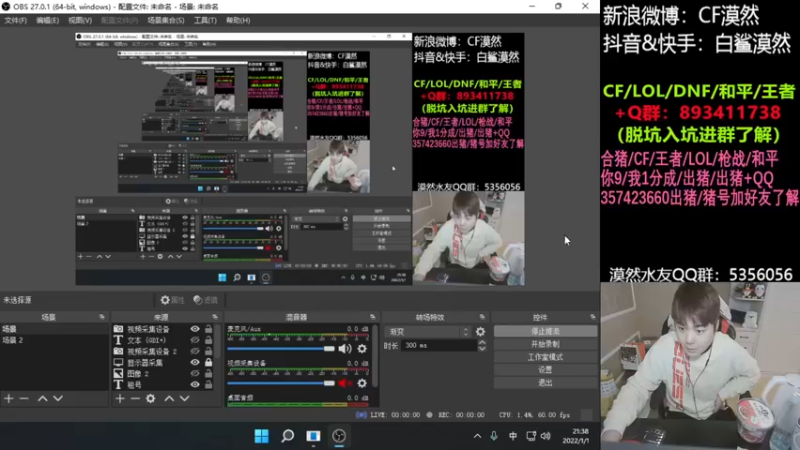The image size is (800, 450).
Task: Mute the 麦克风/Aux speaker icon
Action: pos(345,348)
